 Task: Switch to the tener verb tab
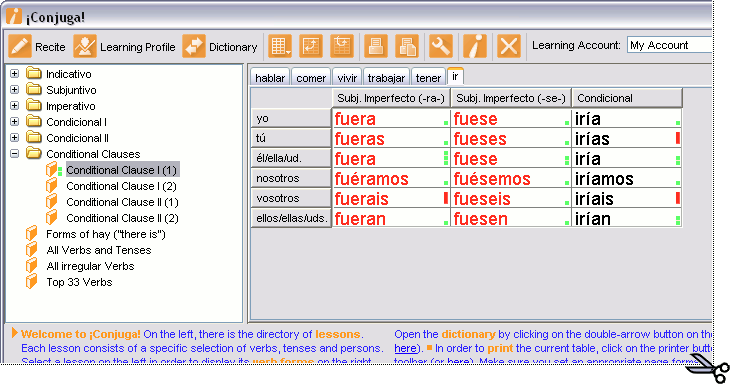pyautogui.click(x=428, y=78)
